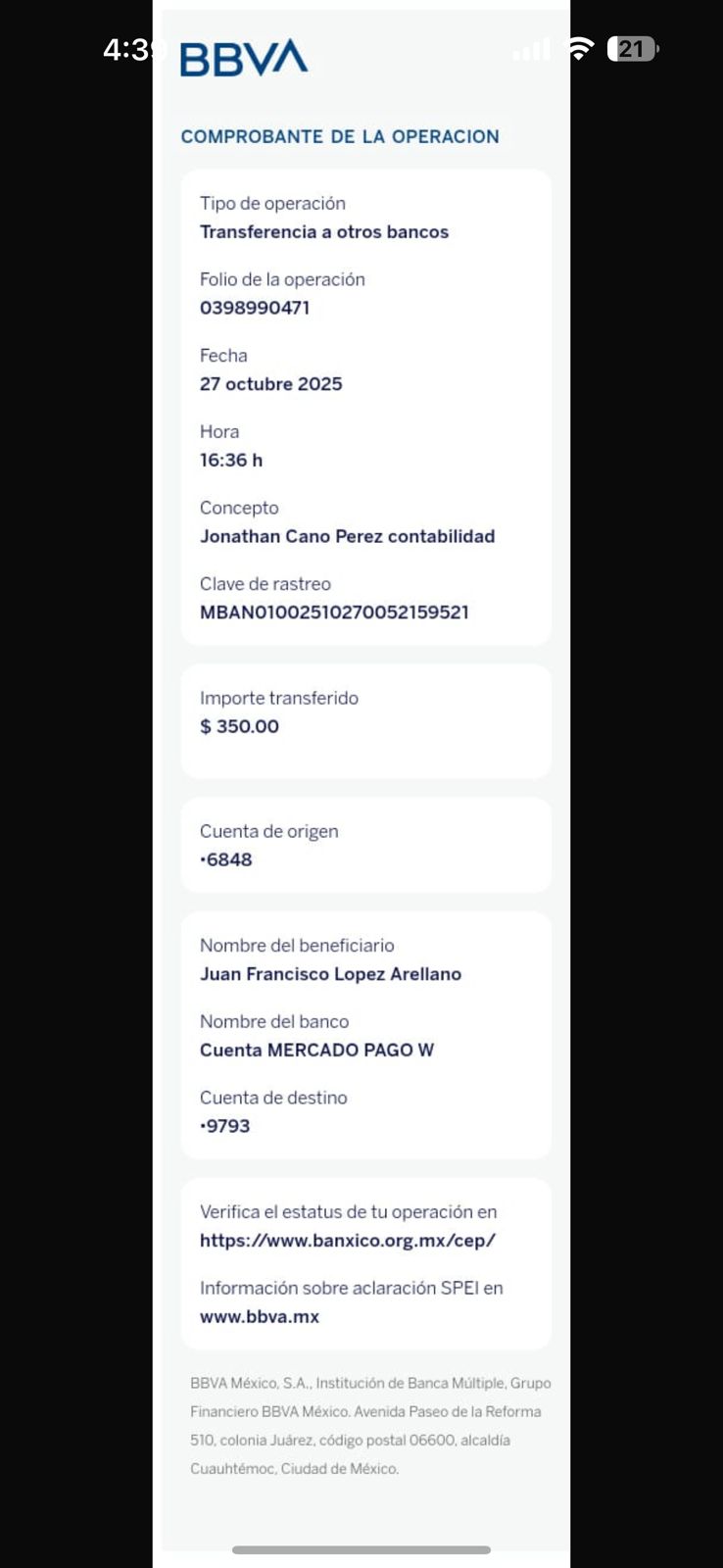Screen dimensions: 723x1568
Task: Tap the home indicator bar
Action: (361, 1549)
